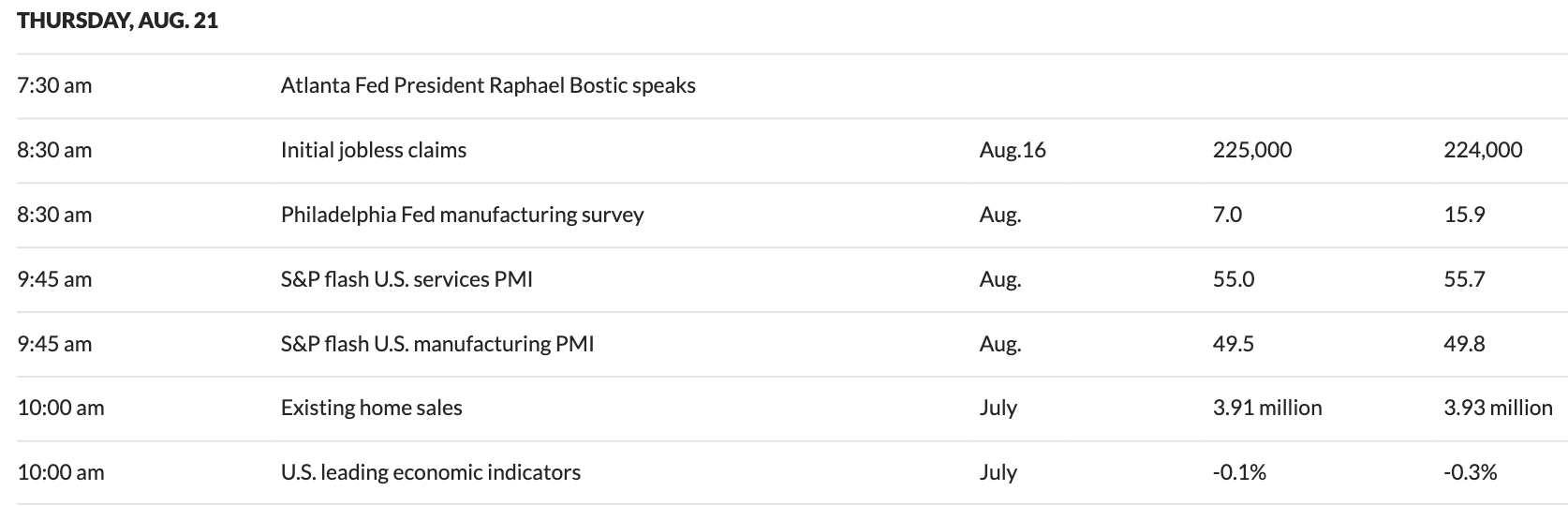
Task: Click the 49.5 manufacturing PMI value
Action: point(1233,344)
